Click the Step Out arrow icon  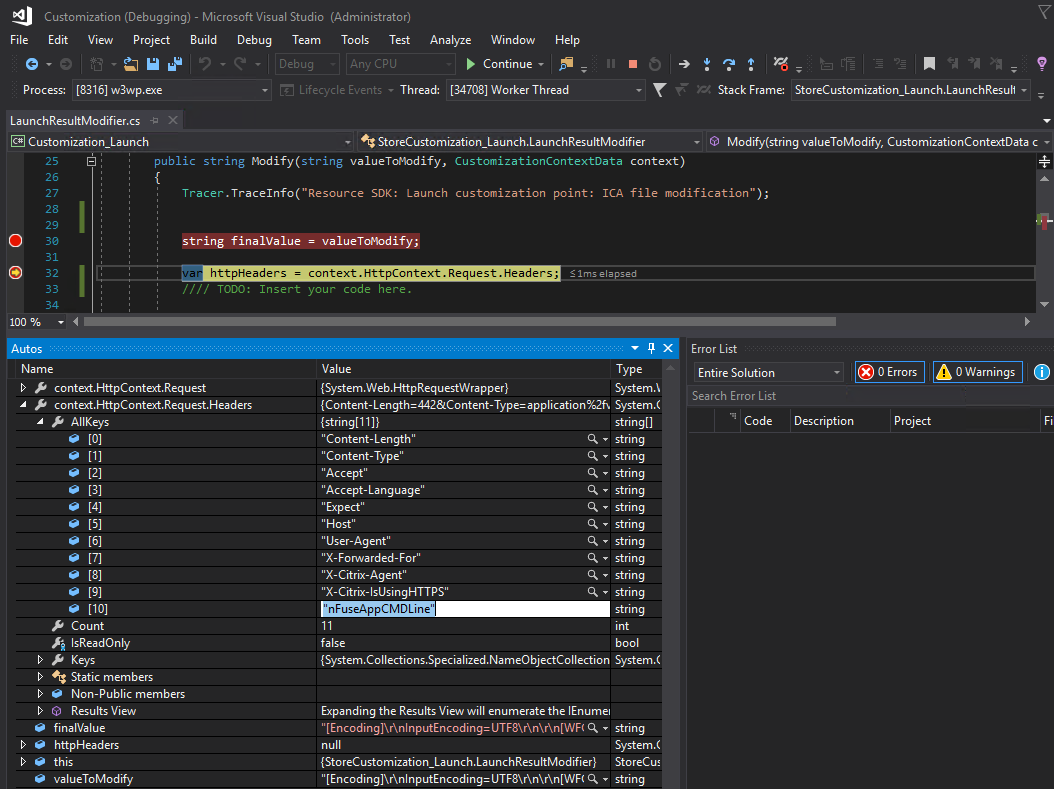pos(751,64)
